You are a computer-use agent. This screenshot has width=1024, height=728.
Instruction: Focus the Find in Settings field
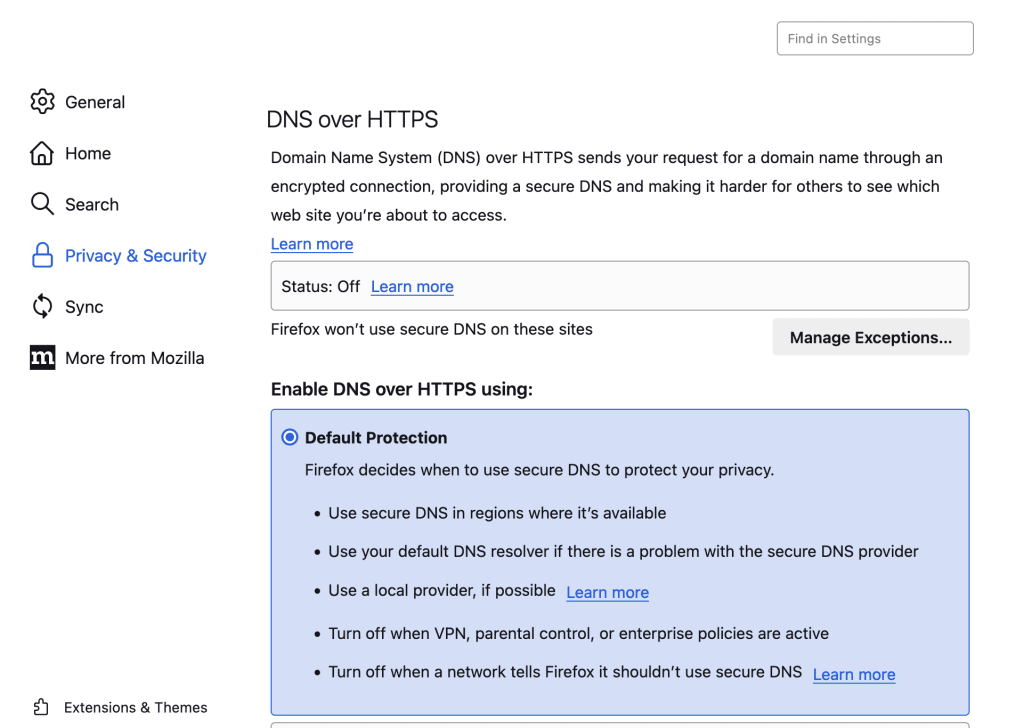874,39
